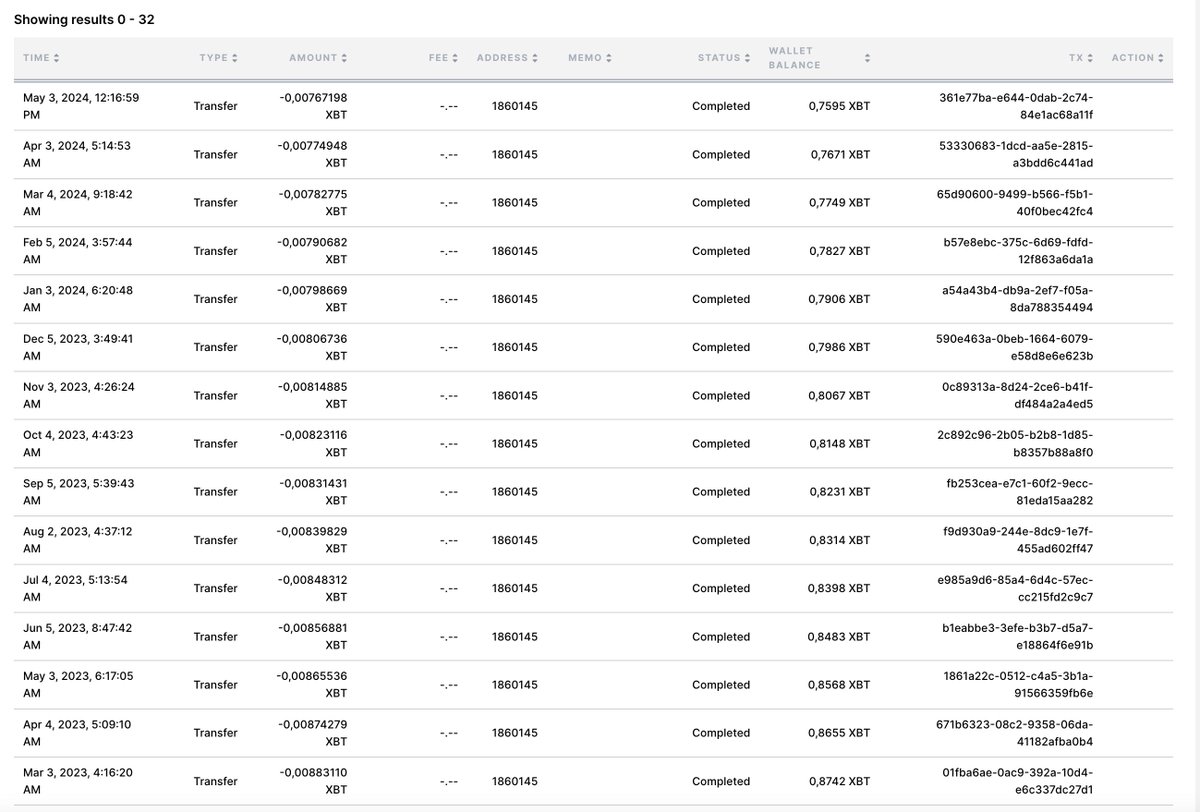Sort by the MEMO column sort arrows

[609, 58]
